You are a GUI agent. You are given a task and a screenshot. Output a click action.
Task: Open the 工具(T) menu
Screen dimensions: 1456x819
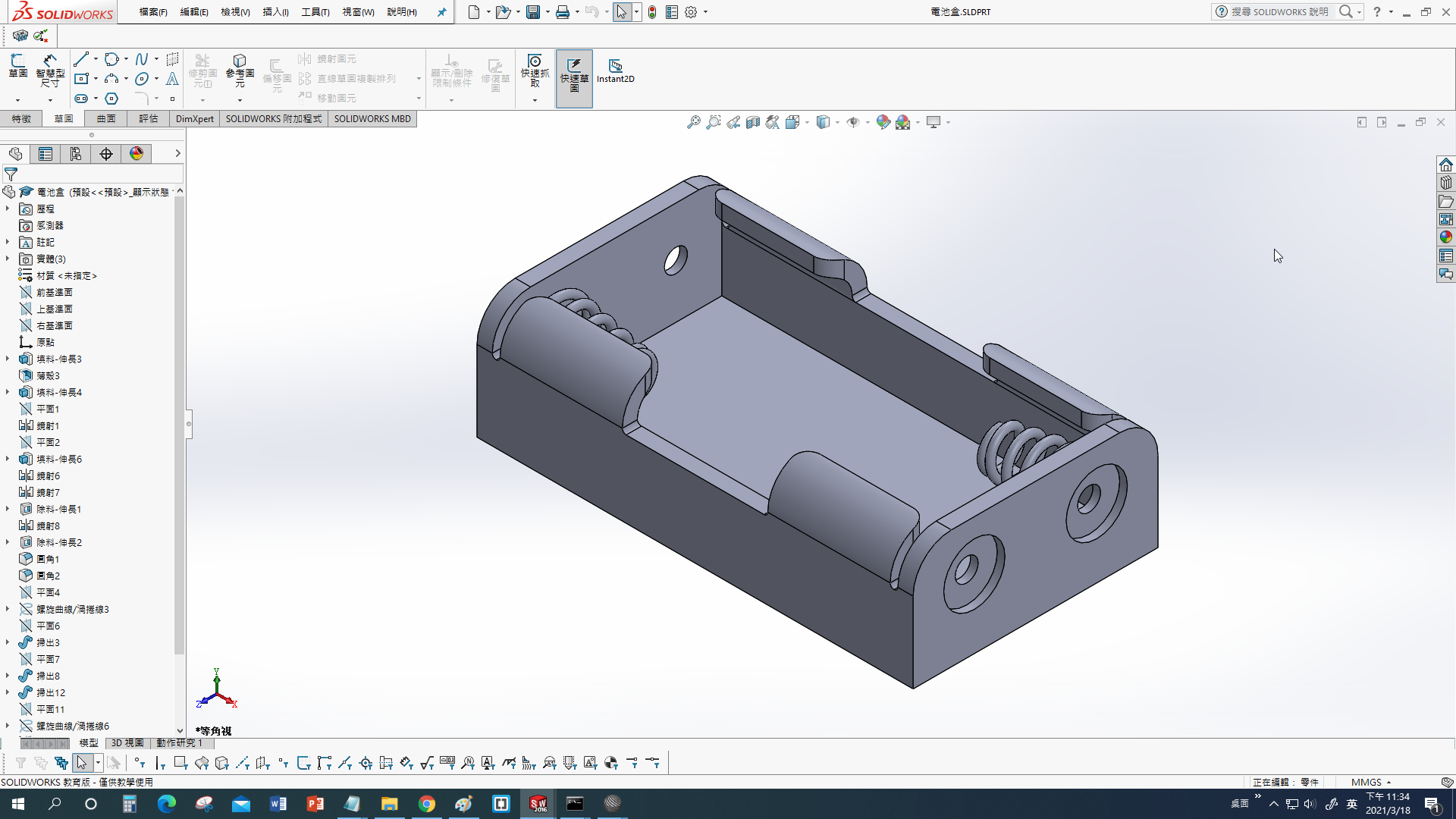(x=315, y=12)
